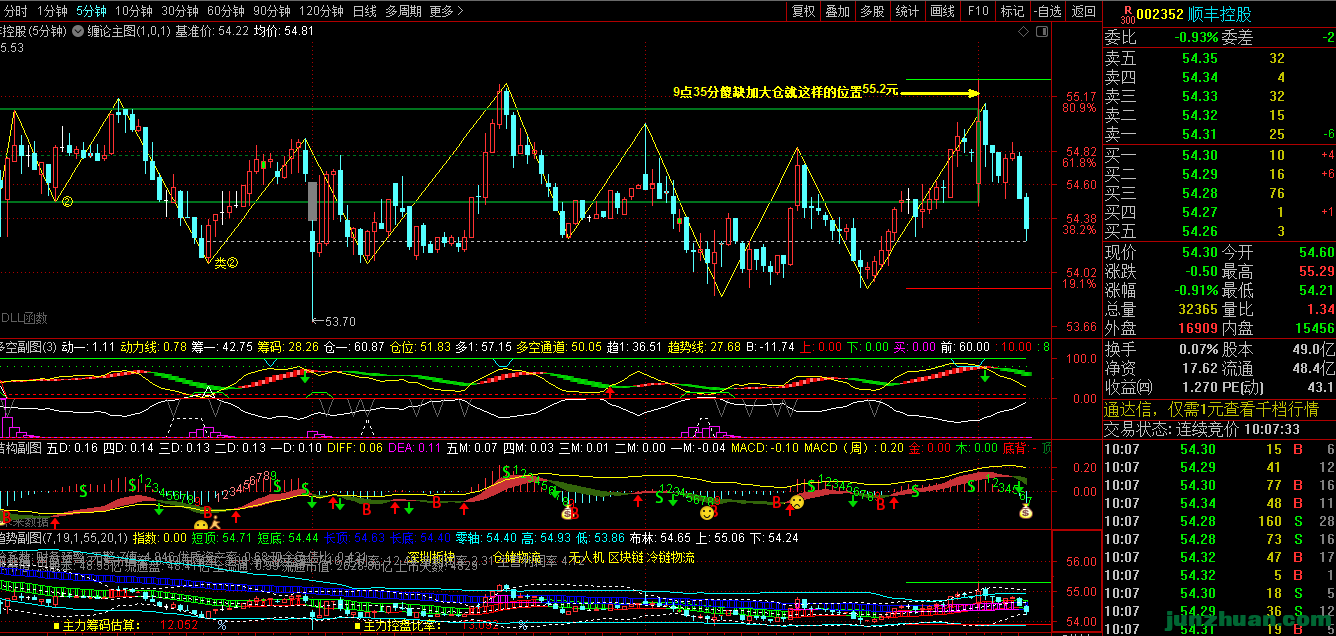Click the 量比 value 1.34
Image resolution: width=1336 pixels, height=636 pixels.
tap(1320, 310)
